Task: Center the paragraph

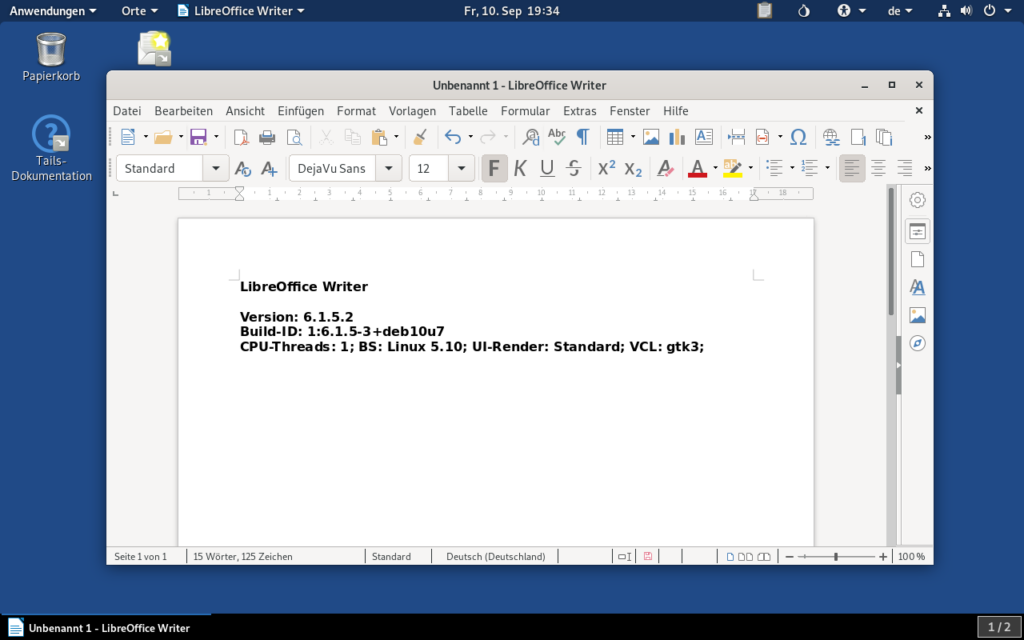Action: [878, 168]
